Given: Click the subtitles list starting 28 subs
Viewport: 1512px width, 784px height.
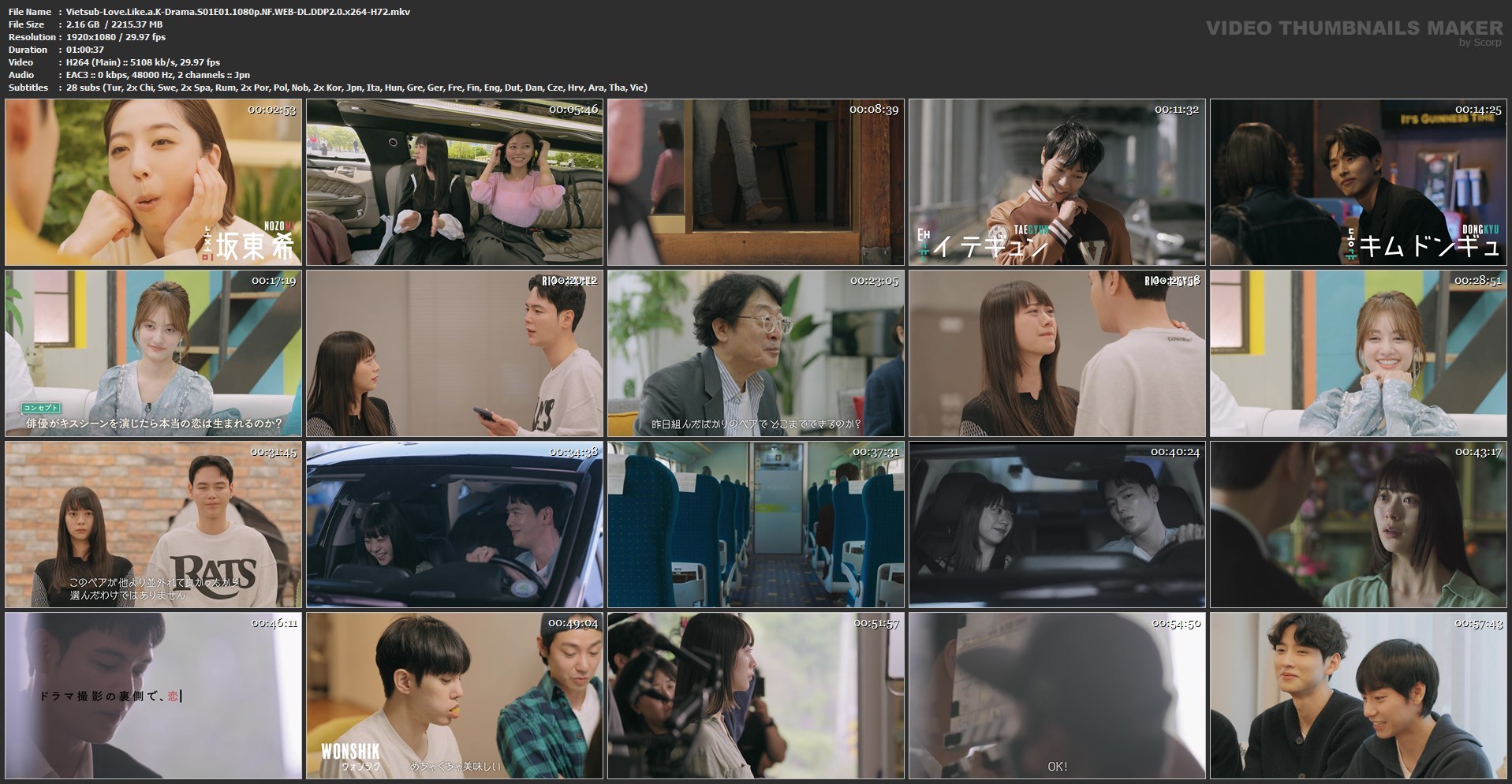Looking at the screenshot, I should coord(357,88).
